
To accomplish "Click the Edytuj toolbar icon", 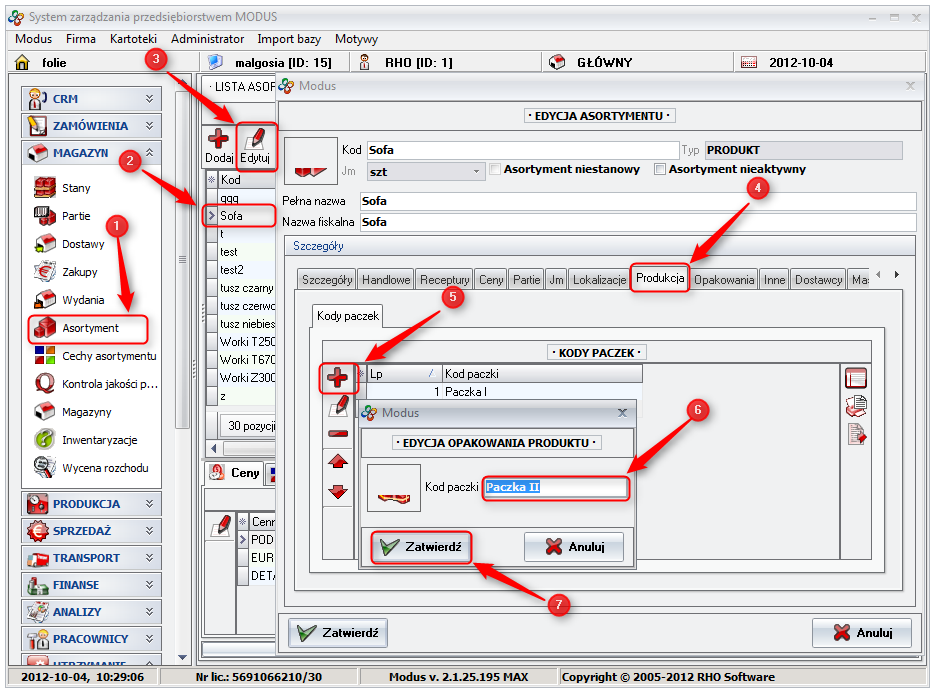I will [x=256, y=146].
